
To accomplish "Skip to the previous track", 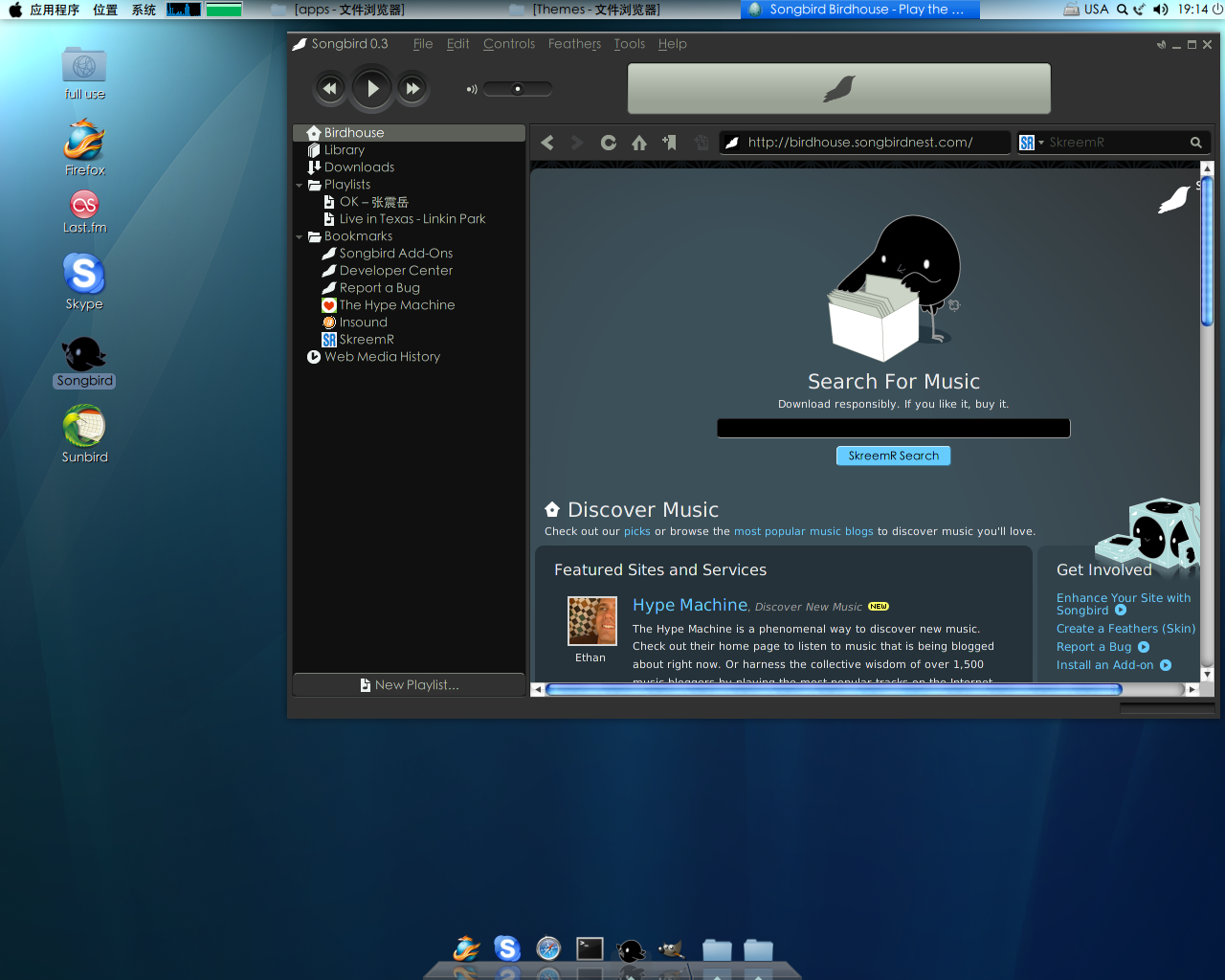I will (329, 89).
